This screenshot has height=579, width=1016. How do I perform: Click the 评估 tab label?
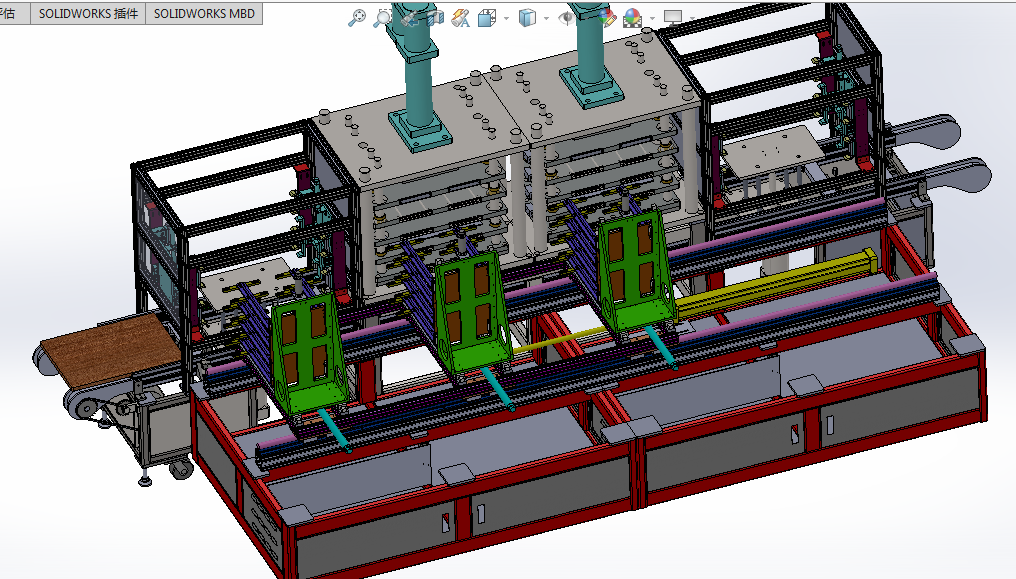click(10, 14)
